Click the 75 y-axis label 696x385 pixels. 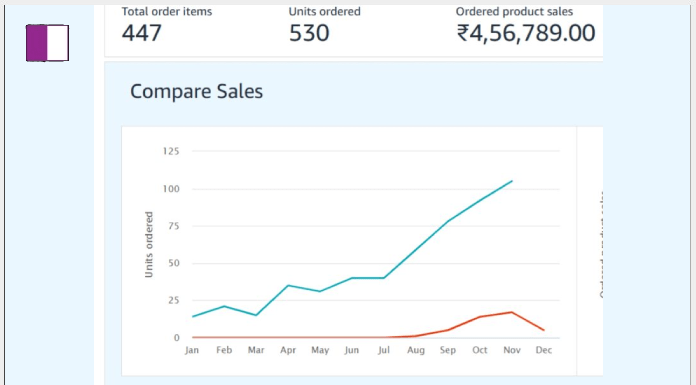tap(173, 226)
